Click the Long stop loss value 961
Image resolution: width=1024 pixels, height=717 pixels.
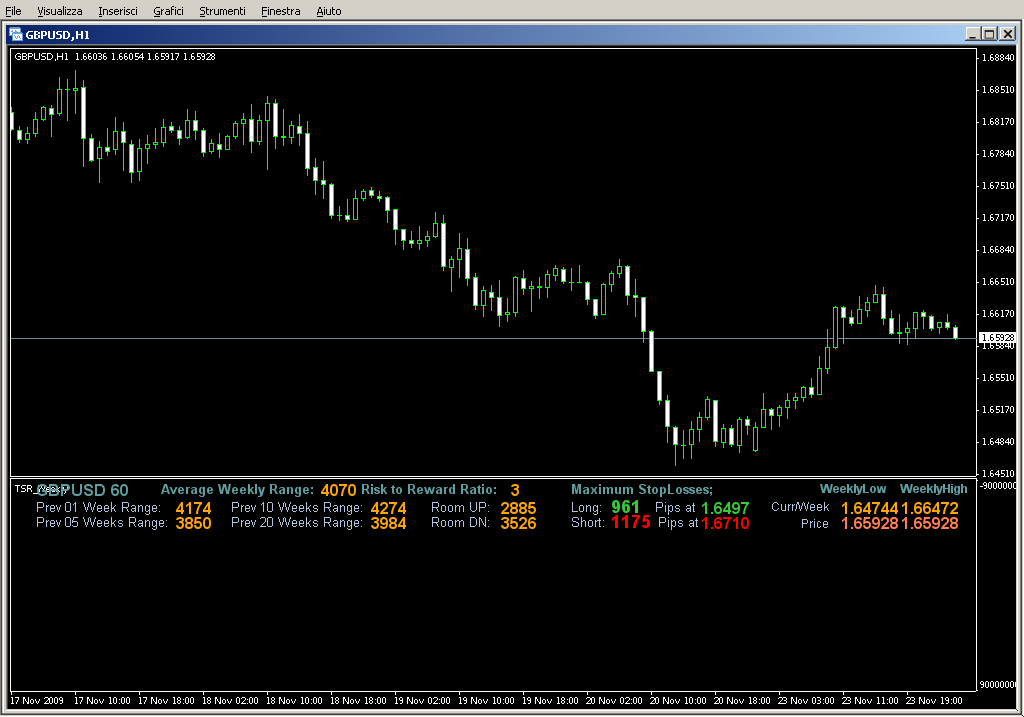(625, 507)
